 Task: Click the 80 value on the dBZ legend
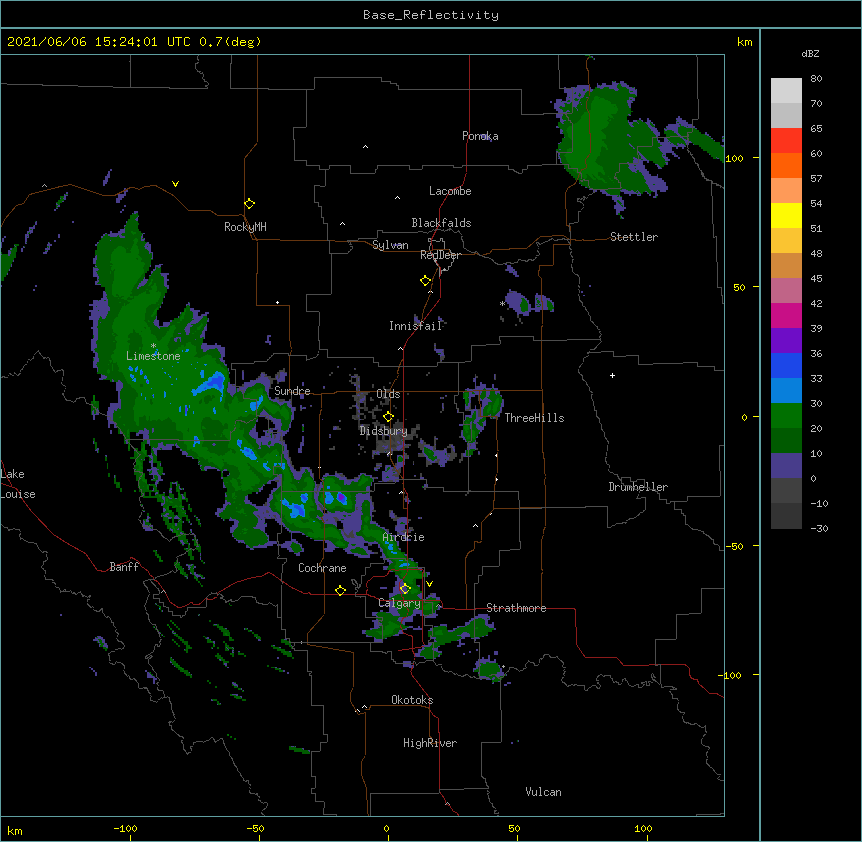[x=816, y=79]
